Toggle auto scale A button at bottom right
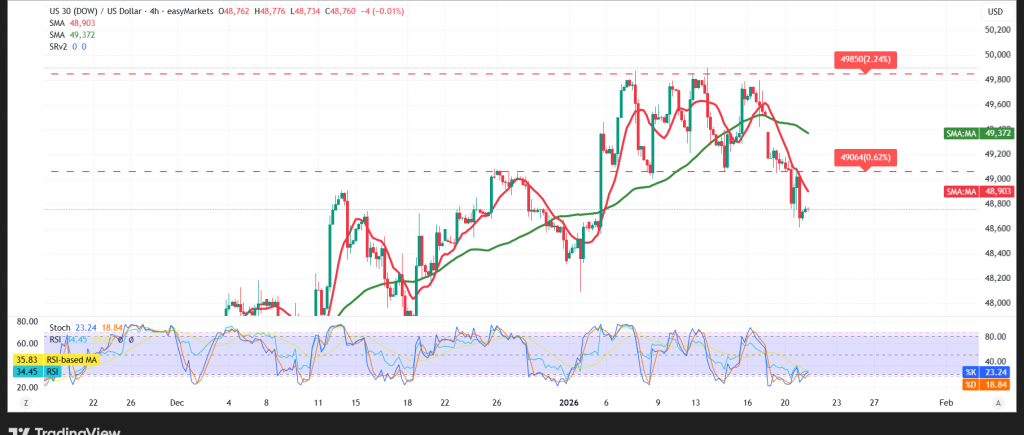1024x435 pixels. 998,402
